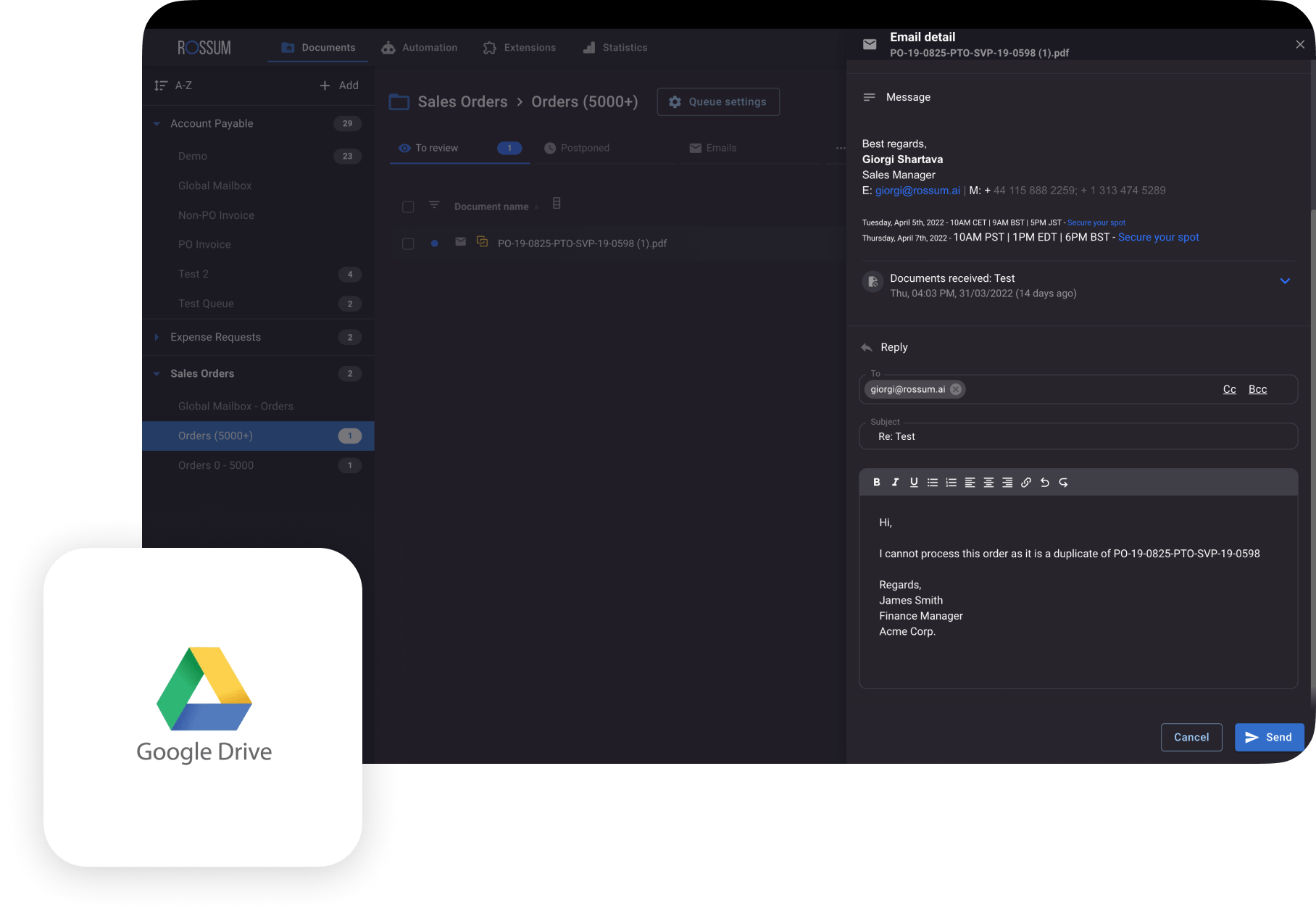Expand the Expense Requests group
The width and height of the screenshot is (1316, 916).
point(157,337)
